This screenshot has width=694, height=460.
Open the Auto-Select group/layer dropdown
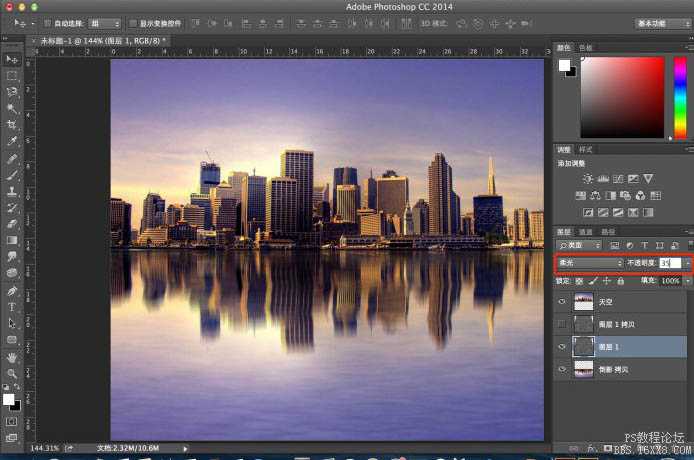(x=104, y=23)
